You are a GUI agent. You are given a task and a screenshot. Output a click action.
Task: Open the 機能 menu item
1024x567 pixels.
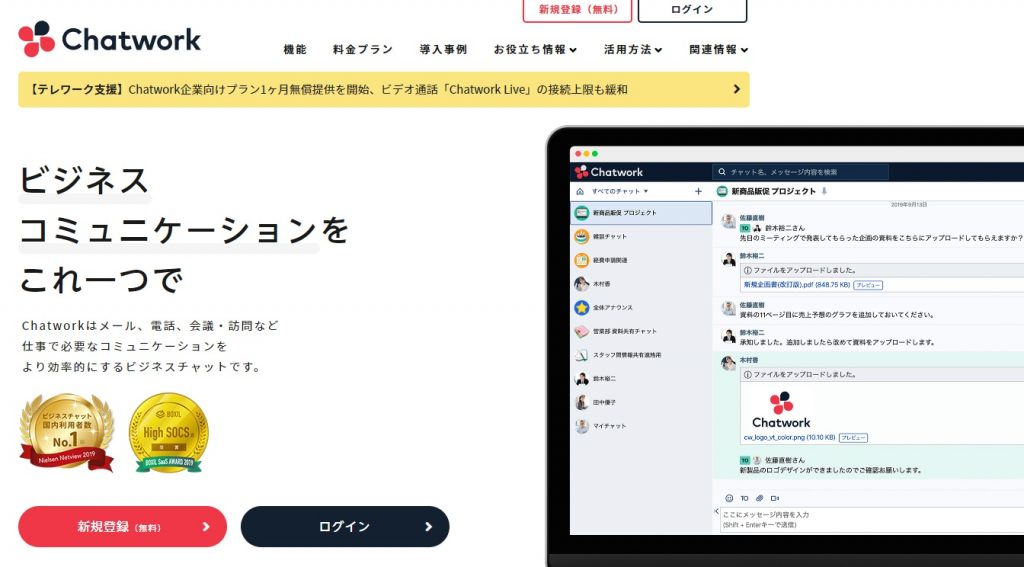click(295, 50)
